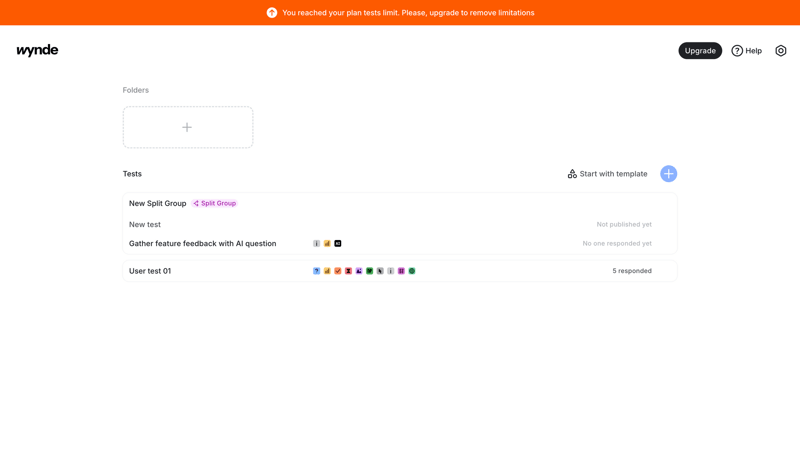Click yellow bar chart icon in User test 01
Screen dimensions: 800x470
[327, 271]
